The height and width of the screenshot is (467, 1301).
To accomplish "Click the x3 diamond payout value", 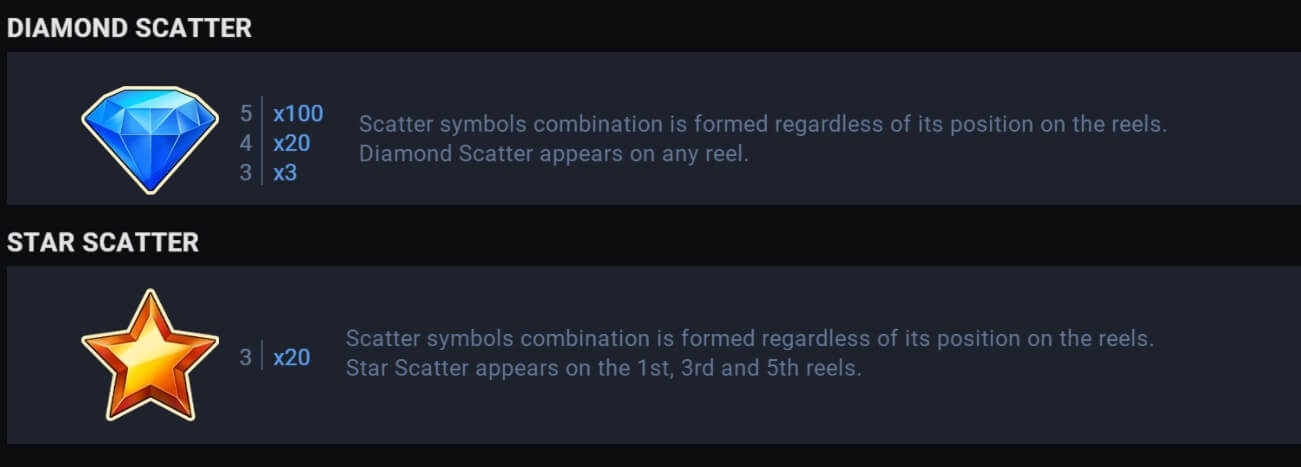I will (x=285, y=173).
